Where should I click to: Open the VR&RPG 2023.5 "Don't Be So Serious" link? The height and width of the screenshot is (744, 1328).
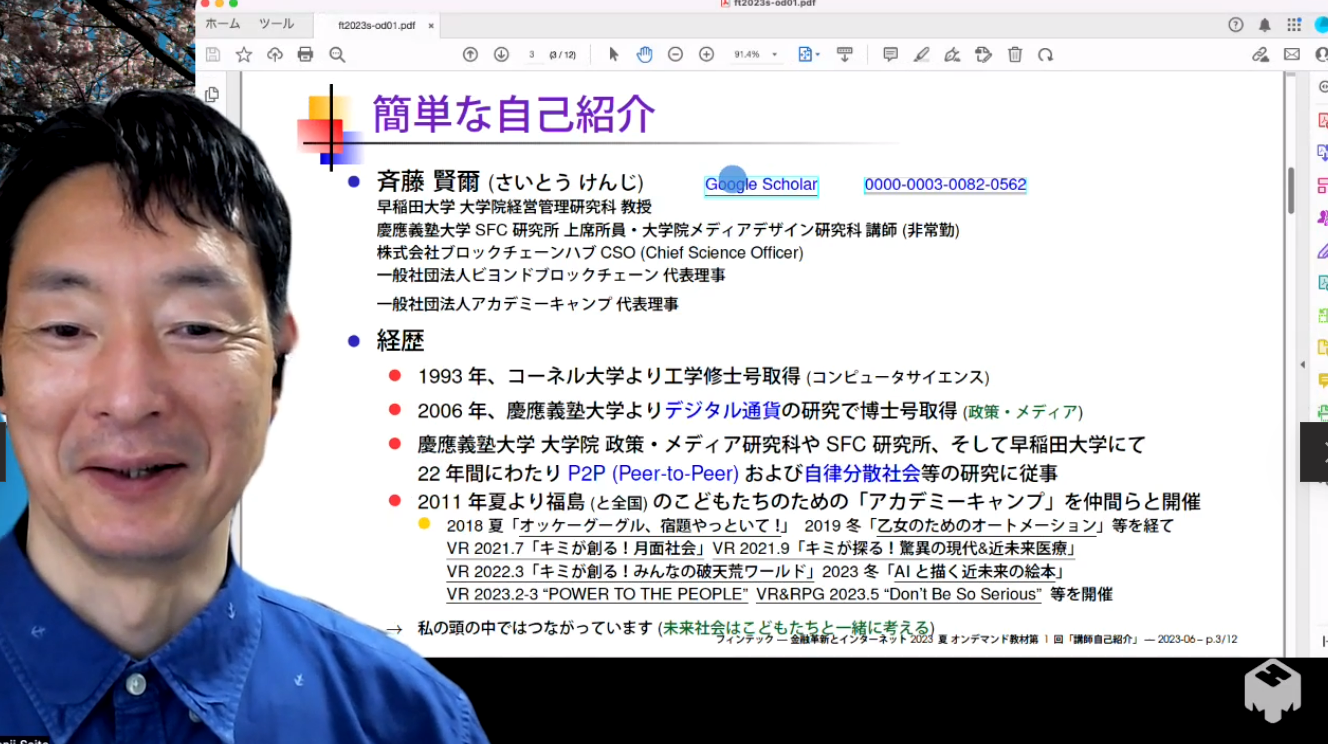click(x=899, y=594)
